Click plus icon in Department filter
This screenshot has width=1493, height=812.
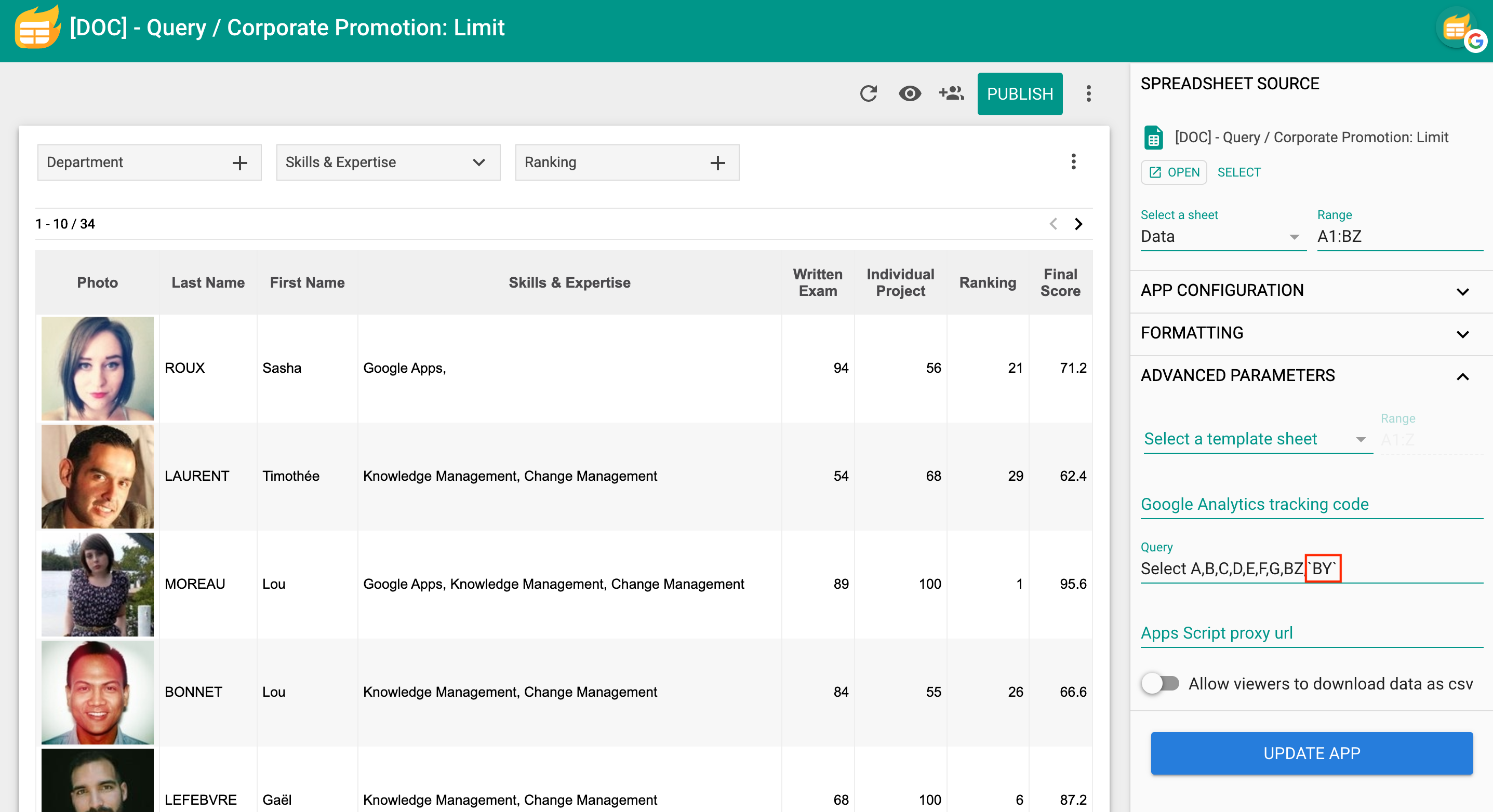tap(239, 163)
